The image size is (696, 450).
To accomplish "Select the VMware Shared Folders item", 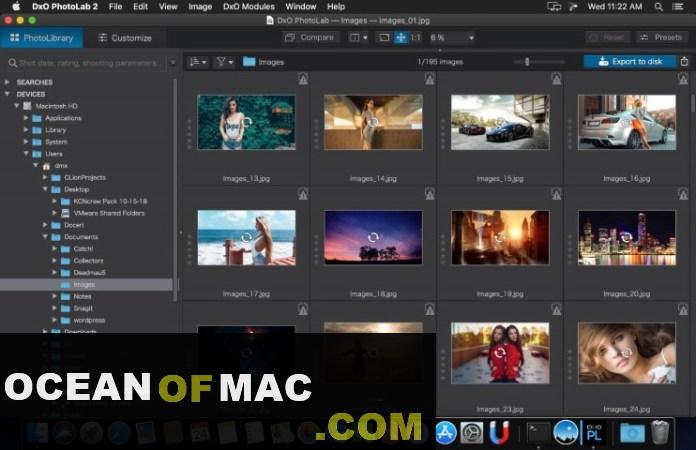I will click(x=109, y=213).
